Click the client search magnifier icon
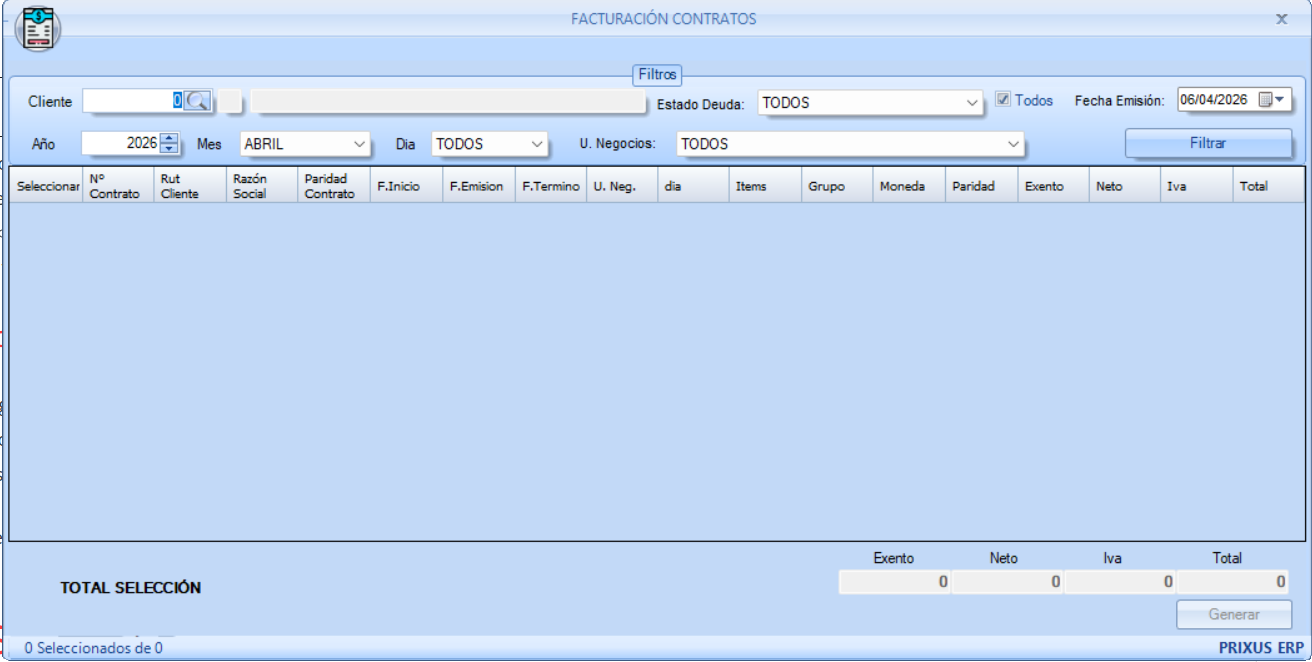This screenshot has width=1312, height=662. click(198, 101)
